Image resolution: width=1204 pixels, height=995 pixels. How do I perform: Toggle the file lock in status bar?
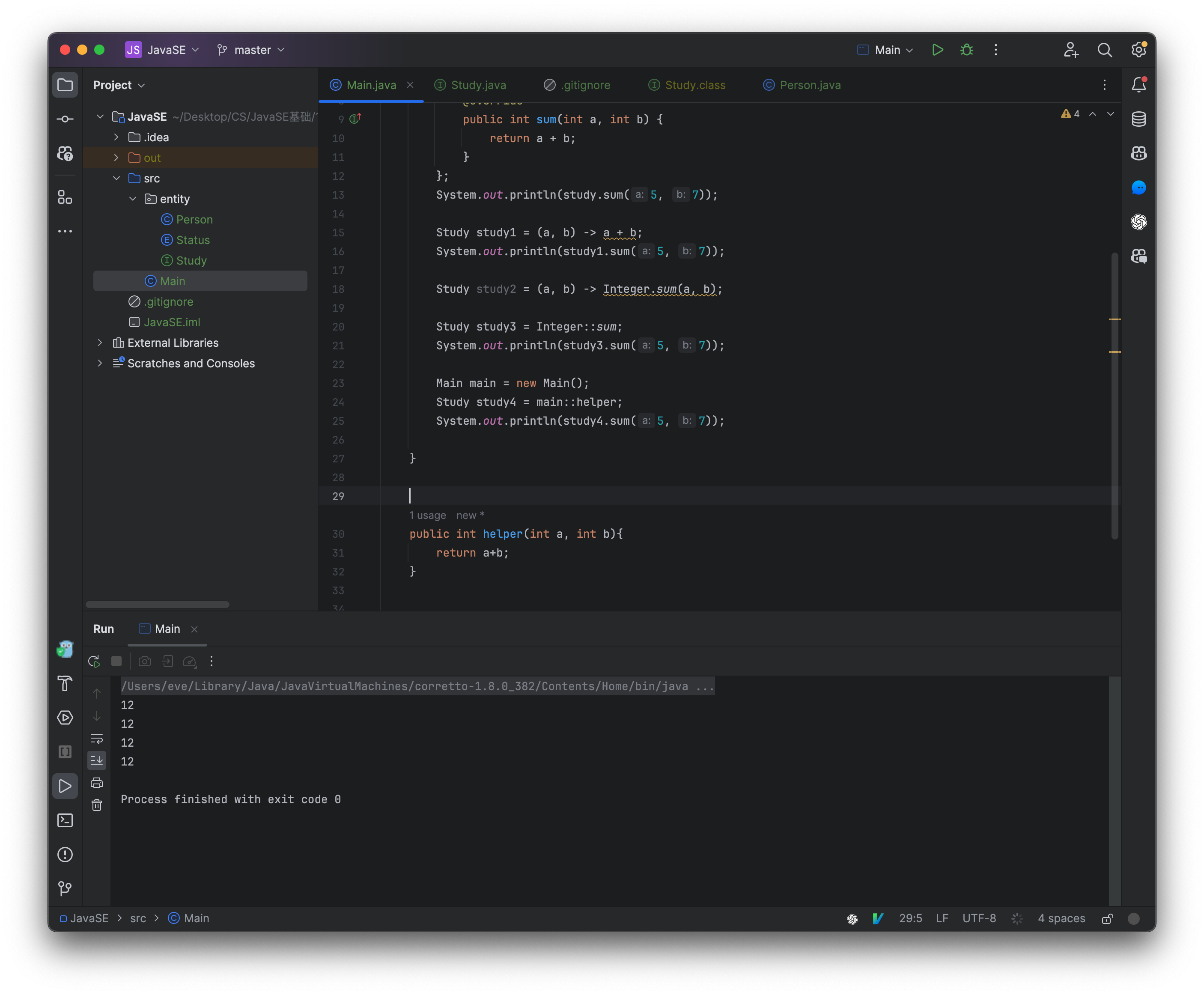click(x=1106, y=918)
